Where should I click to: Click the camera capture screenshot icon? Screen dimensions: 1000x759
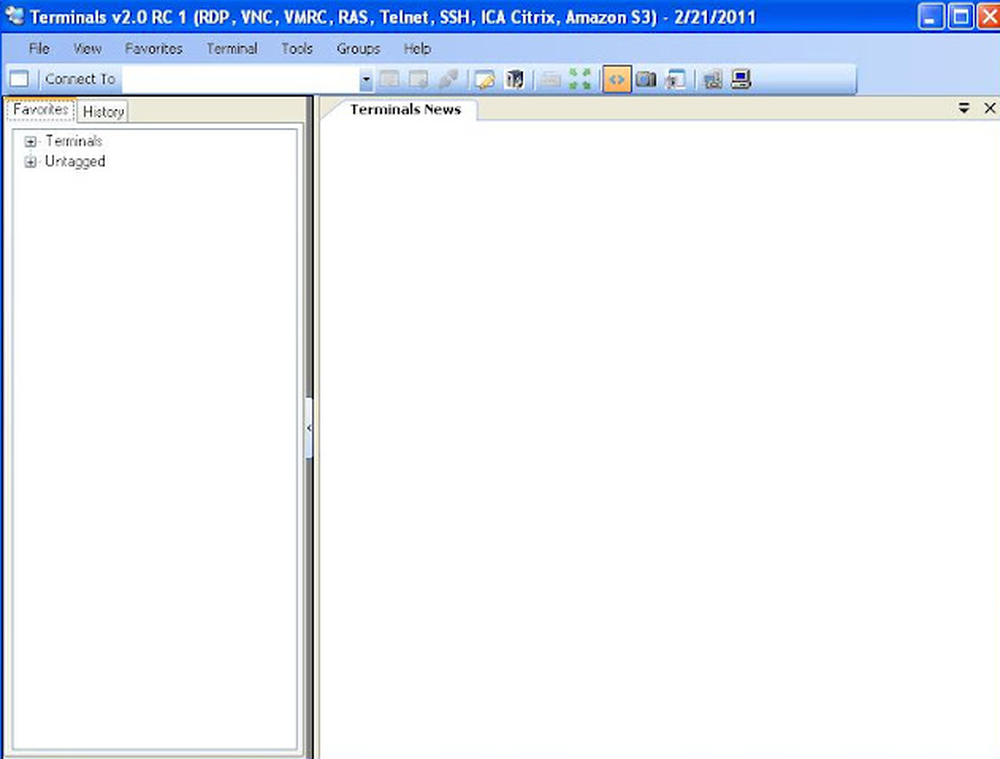tap(646, 80)
